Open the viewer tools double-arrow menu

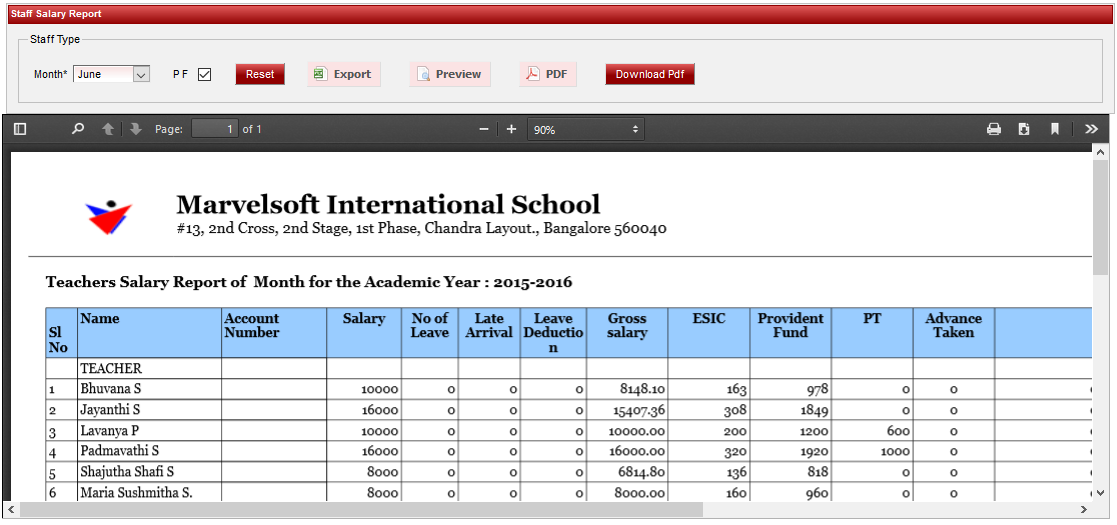click(x=1091, y=129)
